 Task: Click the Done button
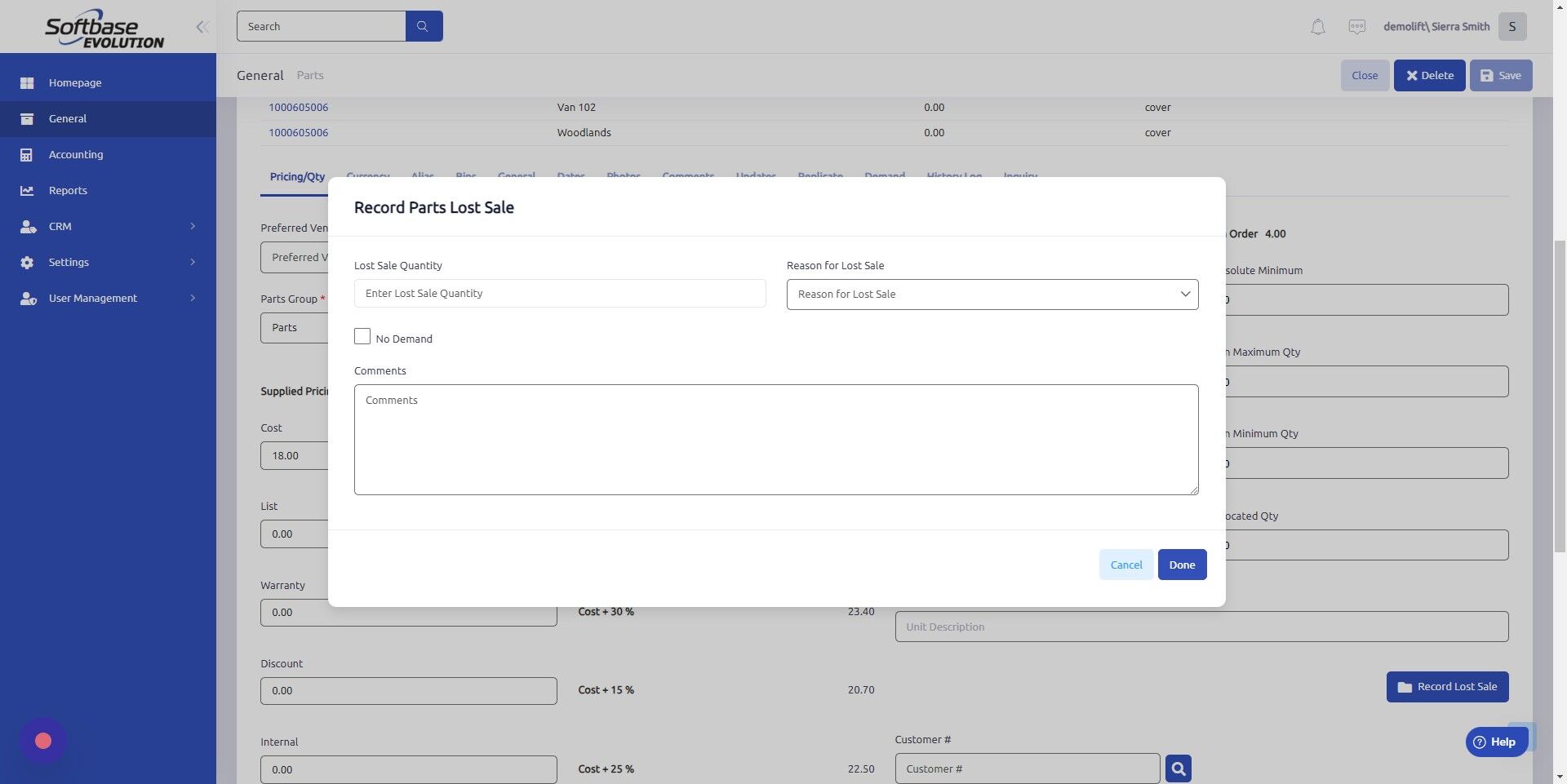(x=1182, y=564)
